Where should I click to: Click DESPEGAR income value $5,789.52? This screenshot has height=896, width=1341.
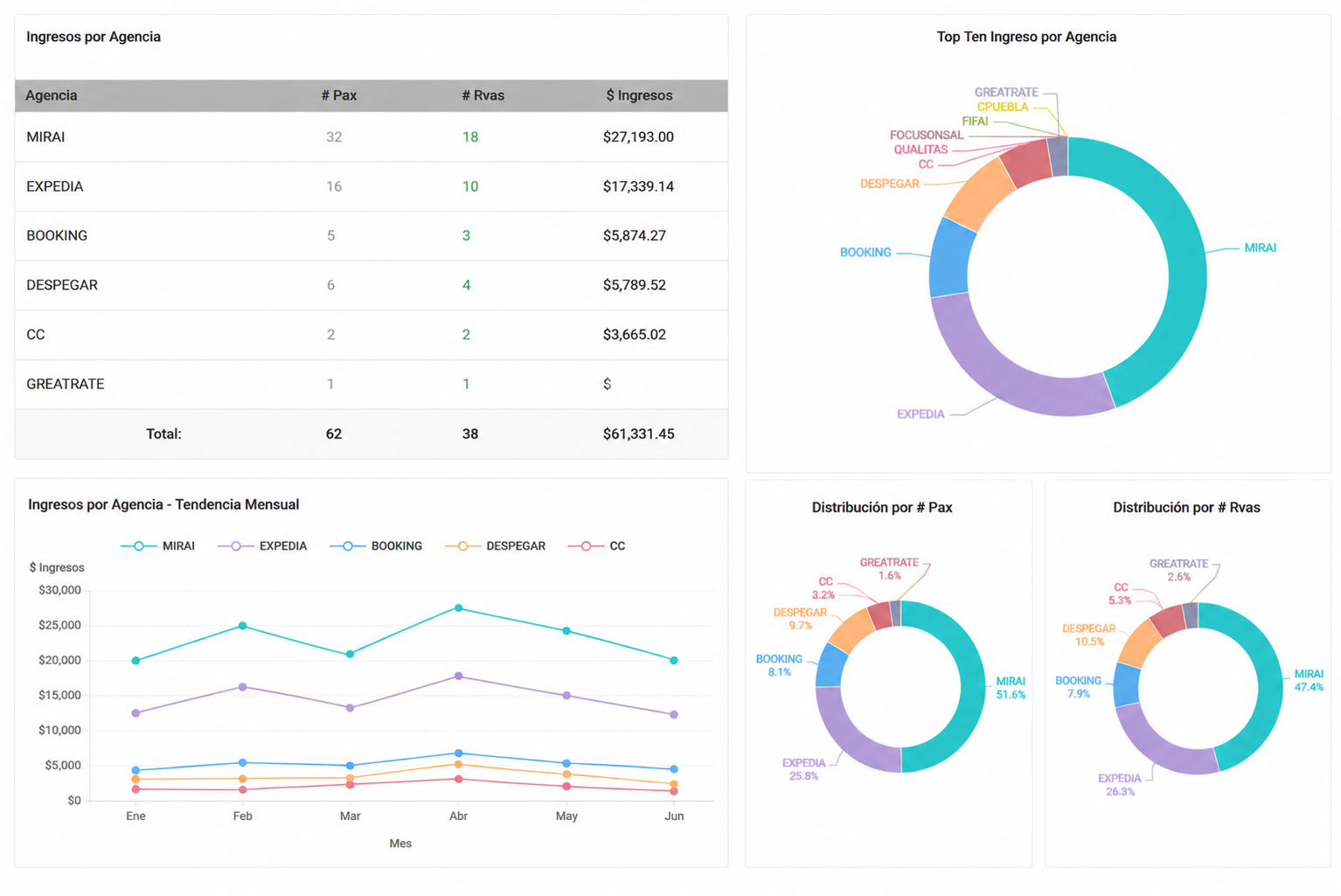click(x=635, y=286)
